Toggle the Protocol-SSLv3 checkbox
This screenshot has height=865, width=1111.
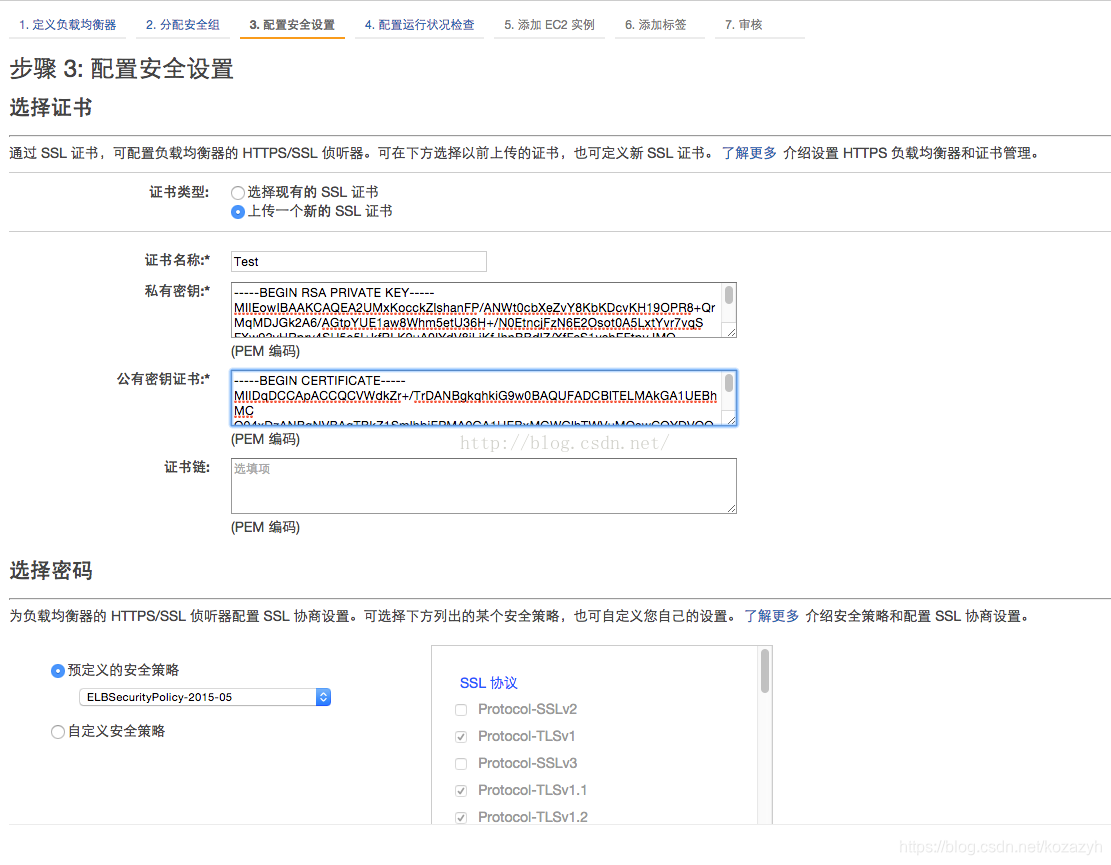(x=461, y=764)
